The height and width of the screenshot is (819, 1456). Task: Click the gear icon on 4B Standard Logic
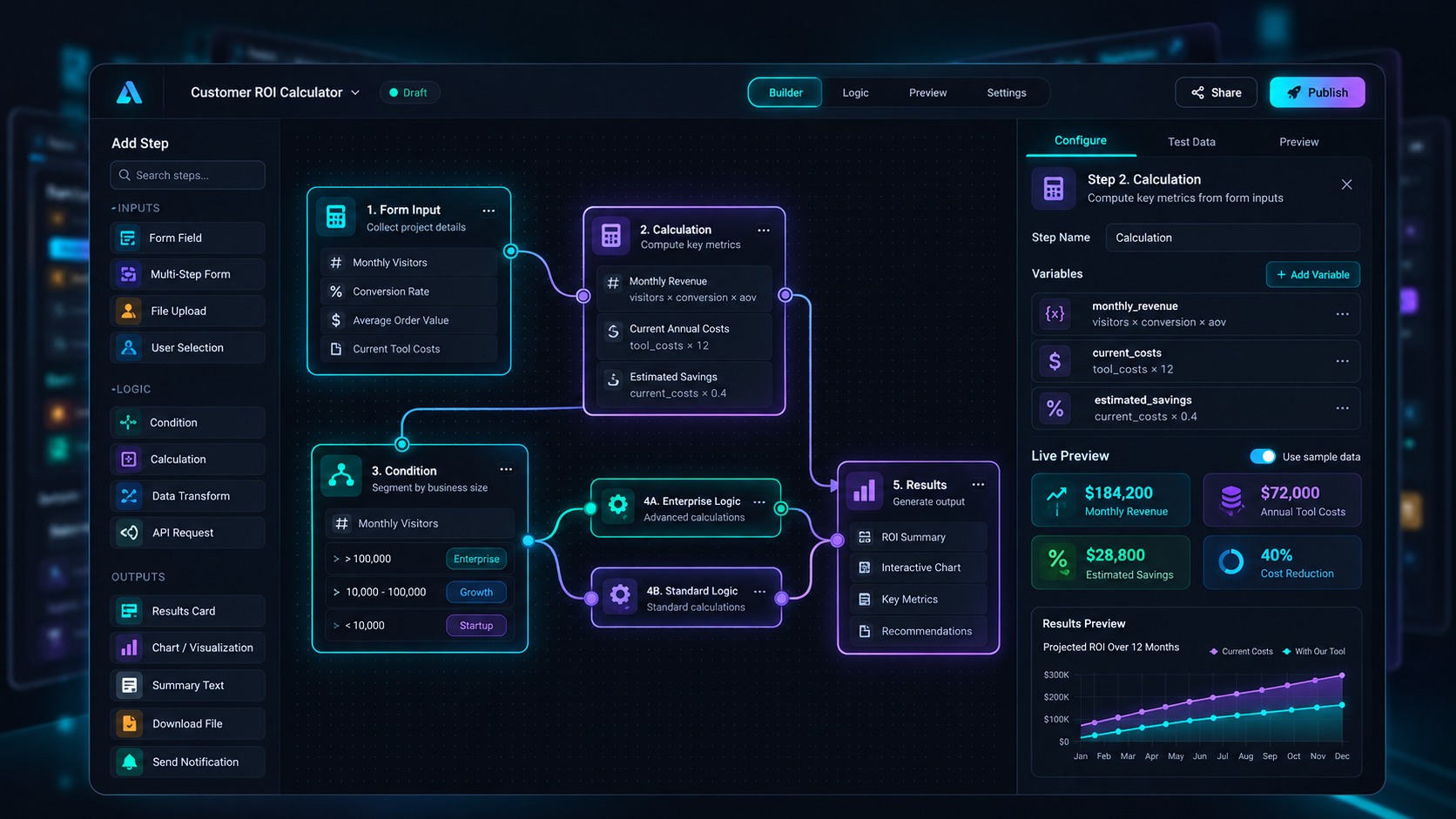(619, 595)
